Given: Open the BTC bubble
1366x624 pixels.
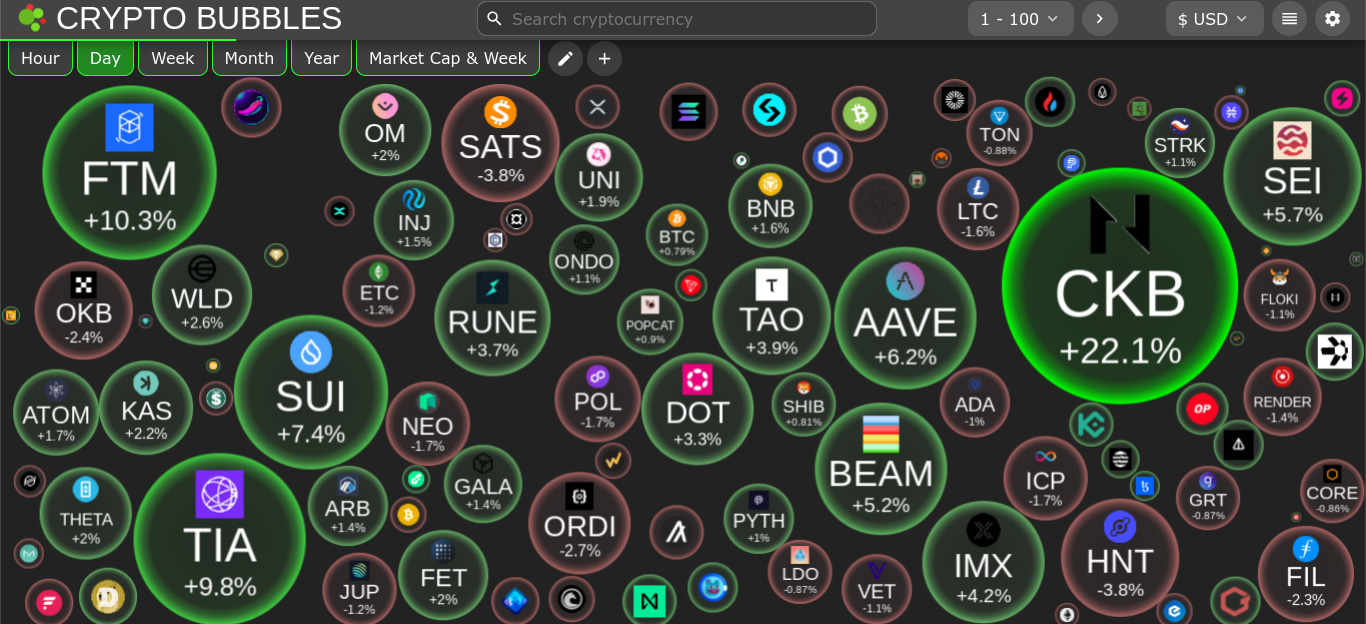Looking at the screenshot, I should coord(677,234).
